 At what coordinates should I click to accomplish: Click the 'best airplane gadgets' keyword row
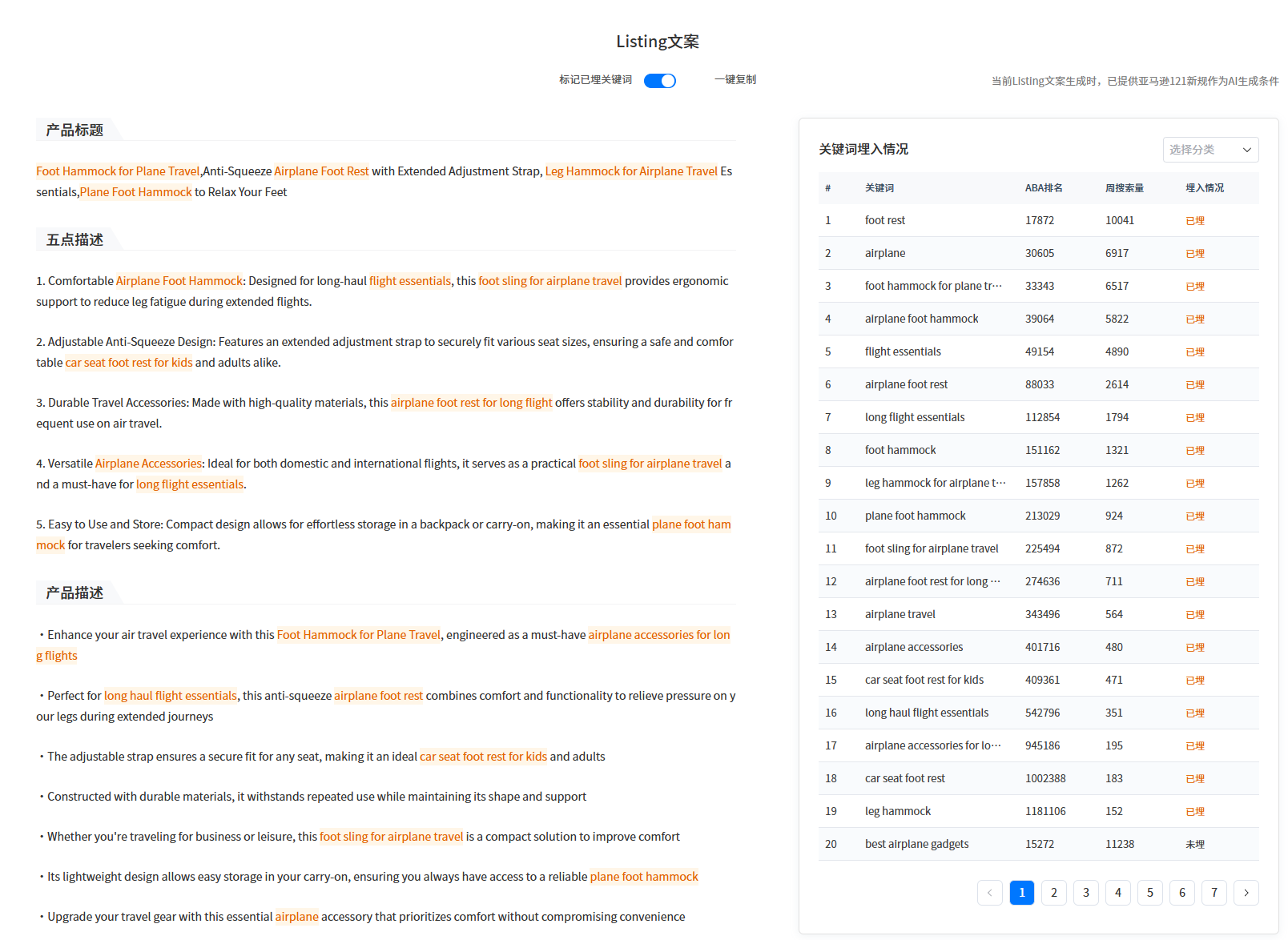coord(1039,844)
